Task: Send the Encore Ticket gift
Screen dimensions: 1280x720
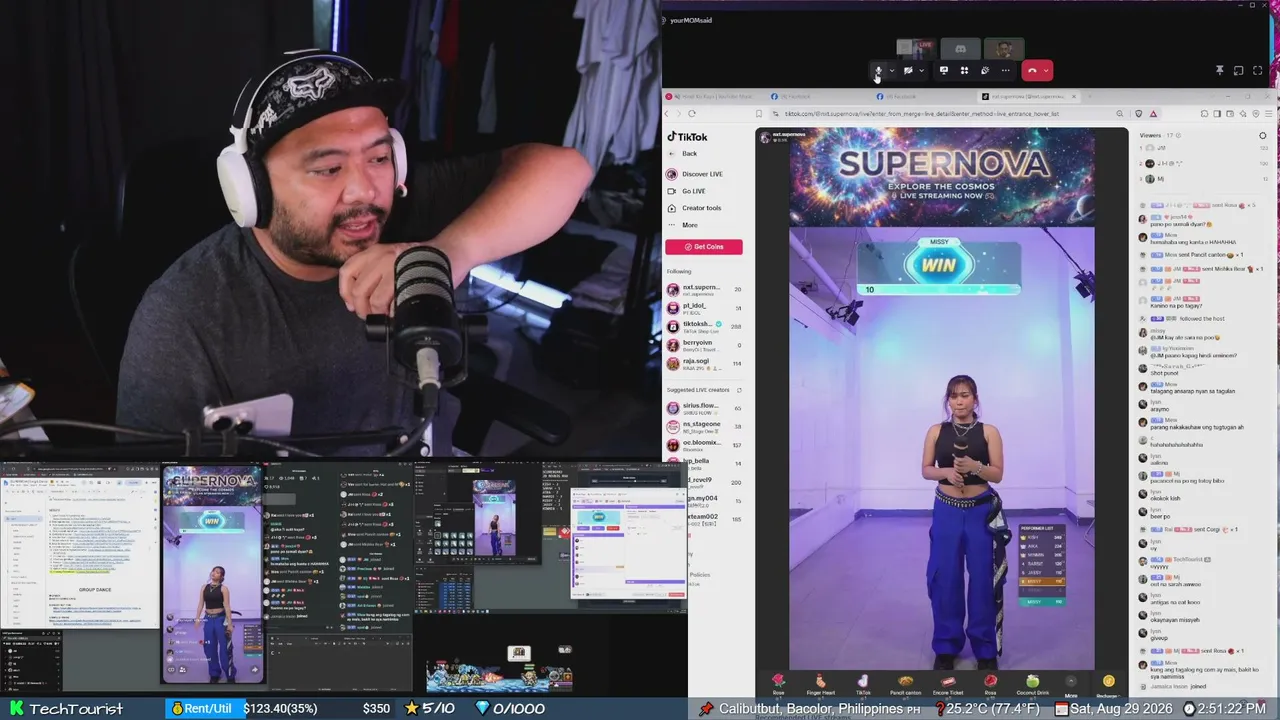Action: point(948,684)
